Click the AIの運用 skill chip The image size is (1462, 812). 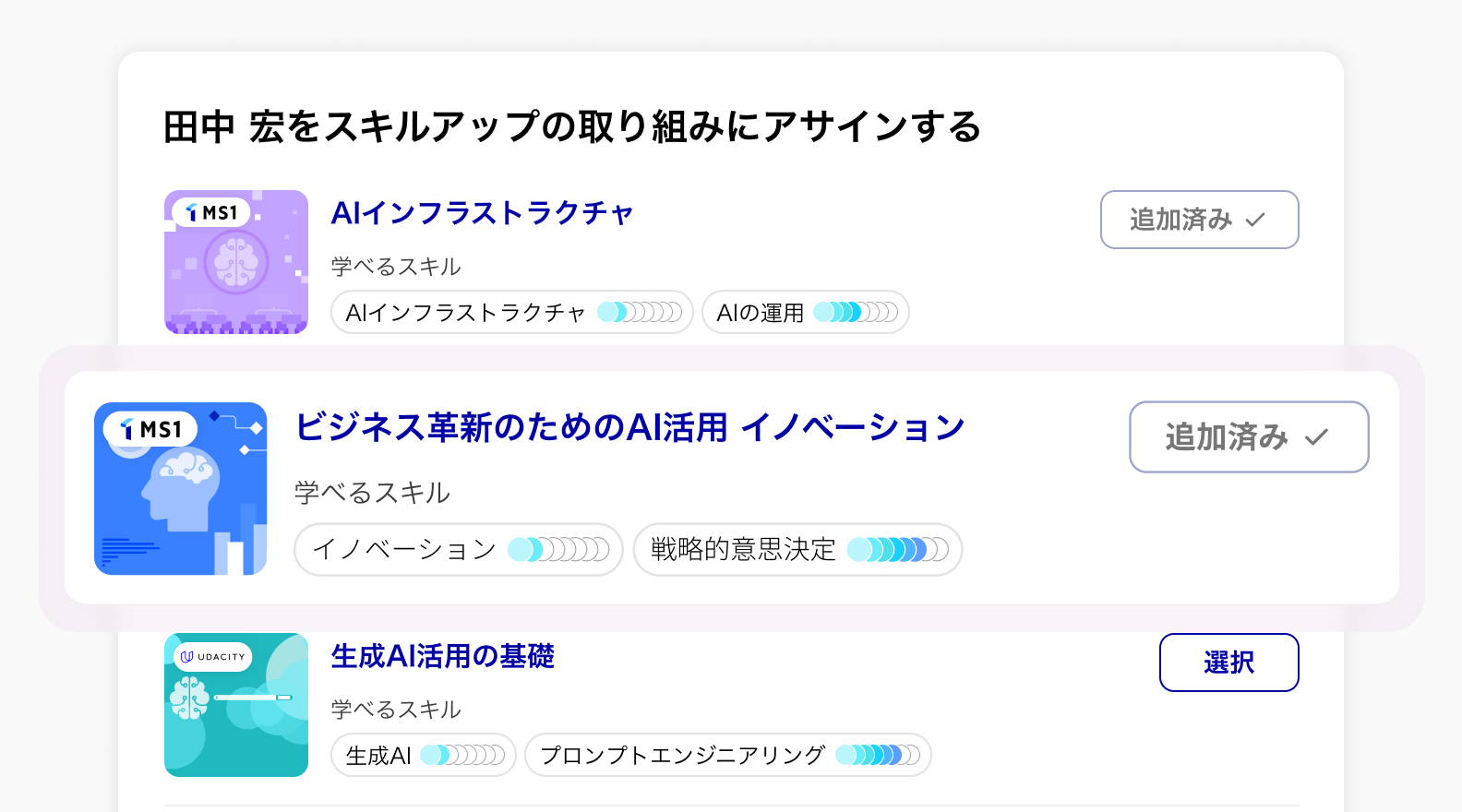(x=806, y=312)
